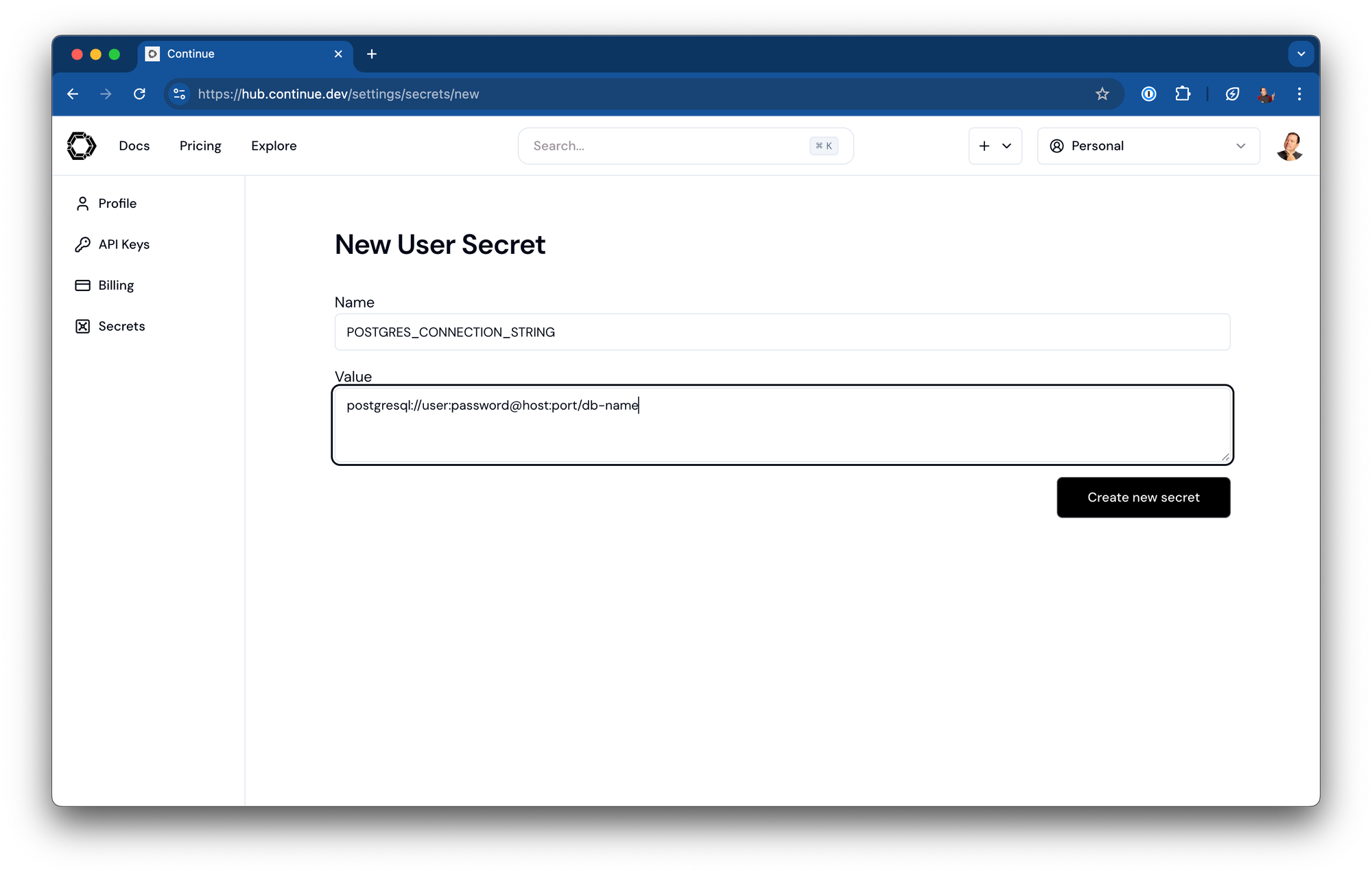Select Secrets in the sidebar
Image resolution: width=1372 pixels, height=875 pixels.
[121, 326]
